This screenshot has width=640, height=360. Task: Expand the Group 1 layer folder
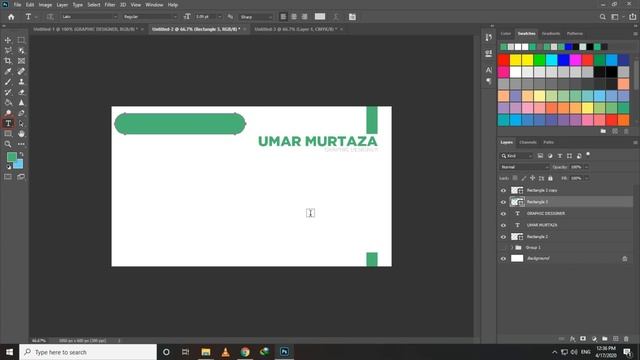512,248
